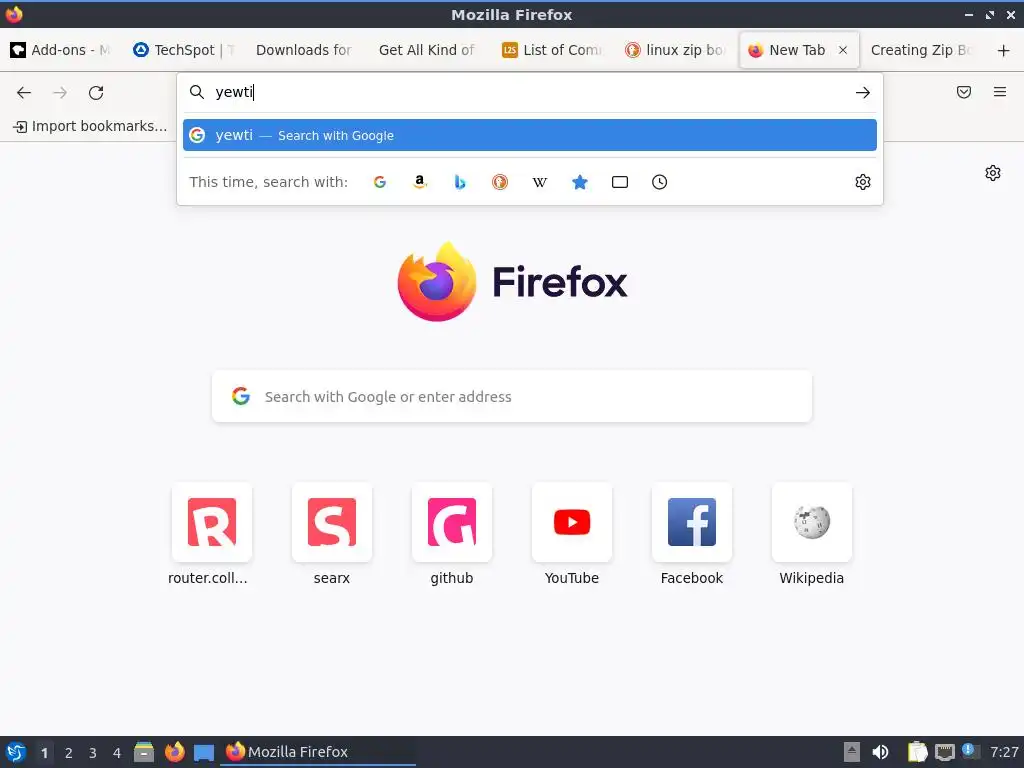Switch to the linux zip bo tab
1024x768 pixels.
[675, 50]
